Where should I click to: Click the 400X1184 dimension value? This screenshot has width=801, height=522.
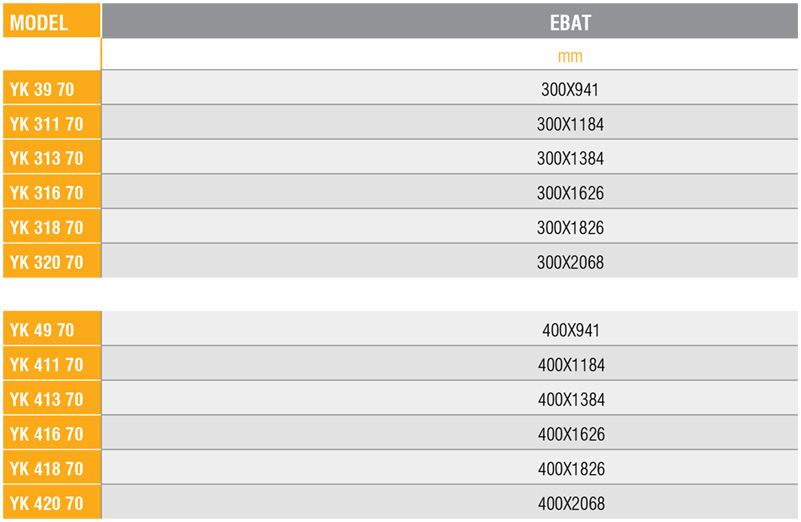(571, 365)
